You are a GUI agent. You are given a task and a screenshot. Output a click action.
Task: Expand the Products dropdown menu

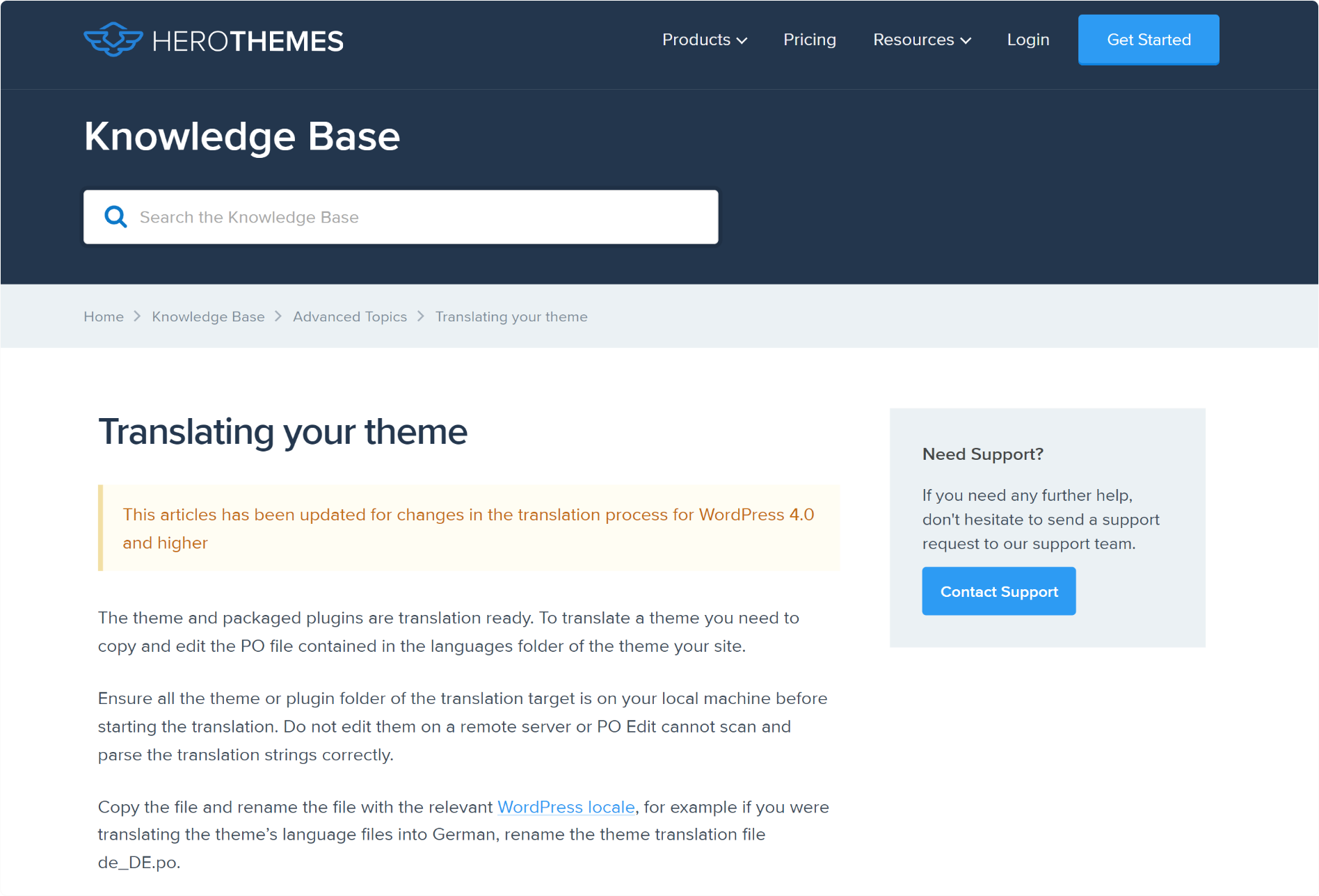click(x=705, y=40)
